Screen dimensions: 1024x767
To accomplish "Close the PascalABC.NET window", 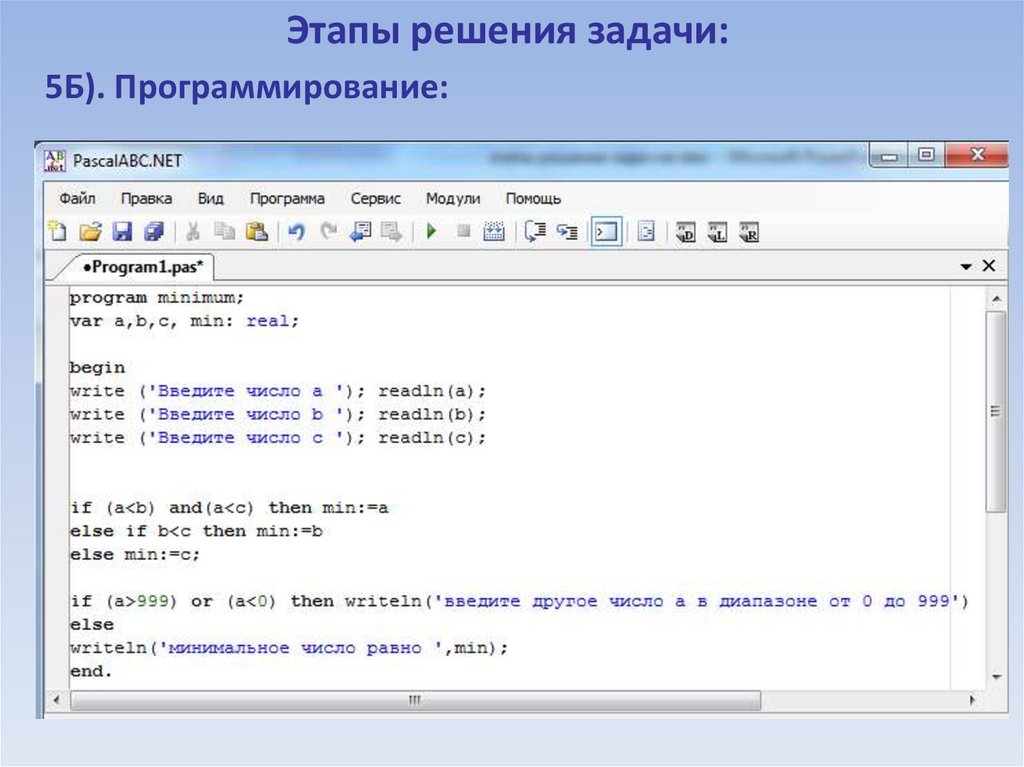I will click(x=978, y=155).
